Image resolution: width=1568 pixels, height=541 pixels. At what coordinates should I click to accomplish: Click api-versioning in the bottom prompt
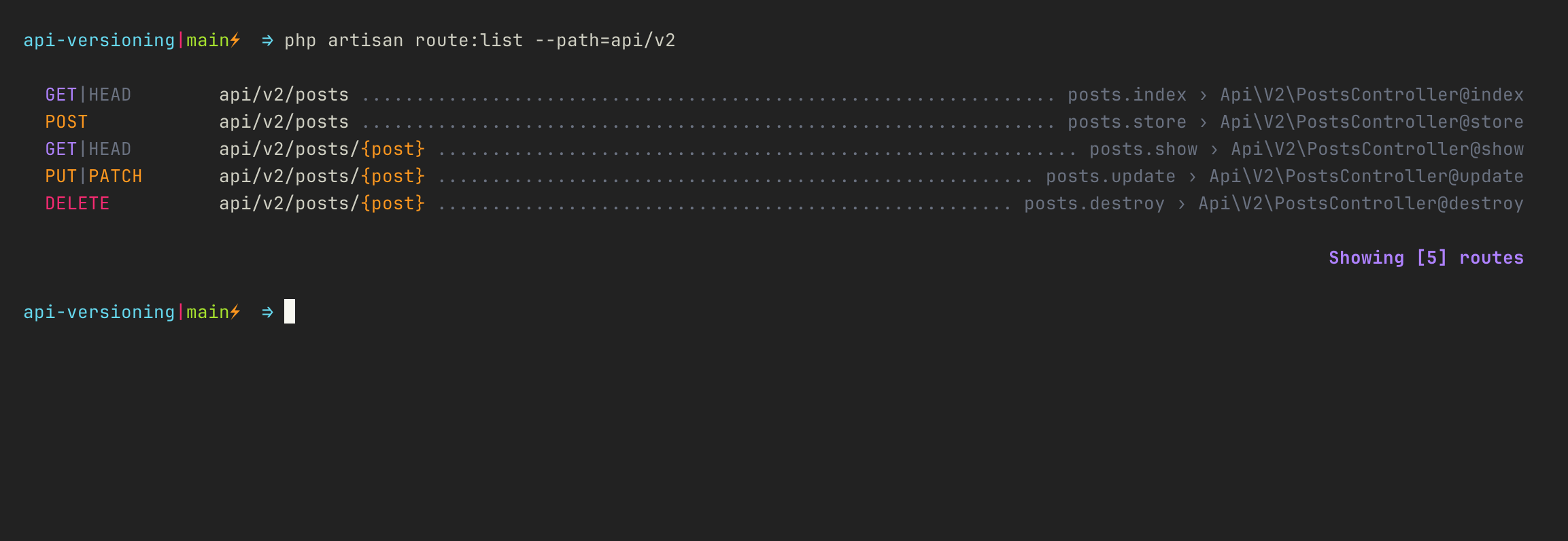tap(99, 313)
